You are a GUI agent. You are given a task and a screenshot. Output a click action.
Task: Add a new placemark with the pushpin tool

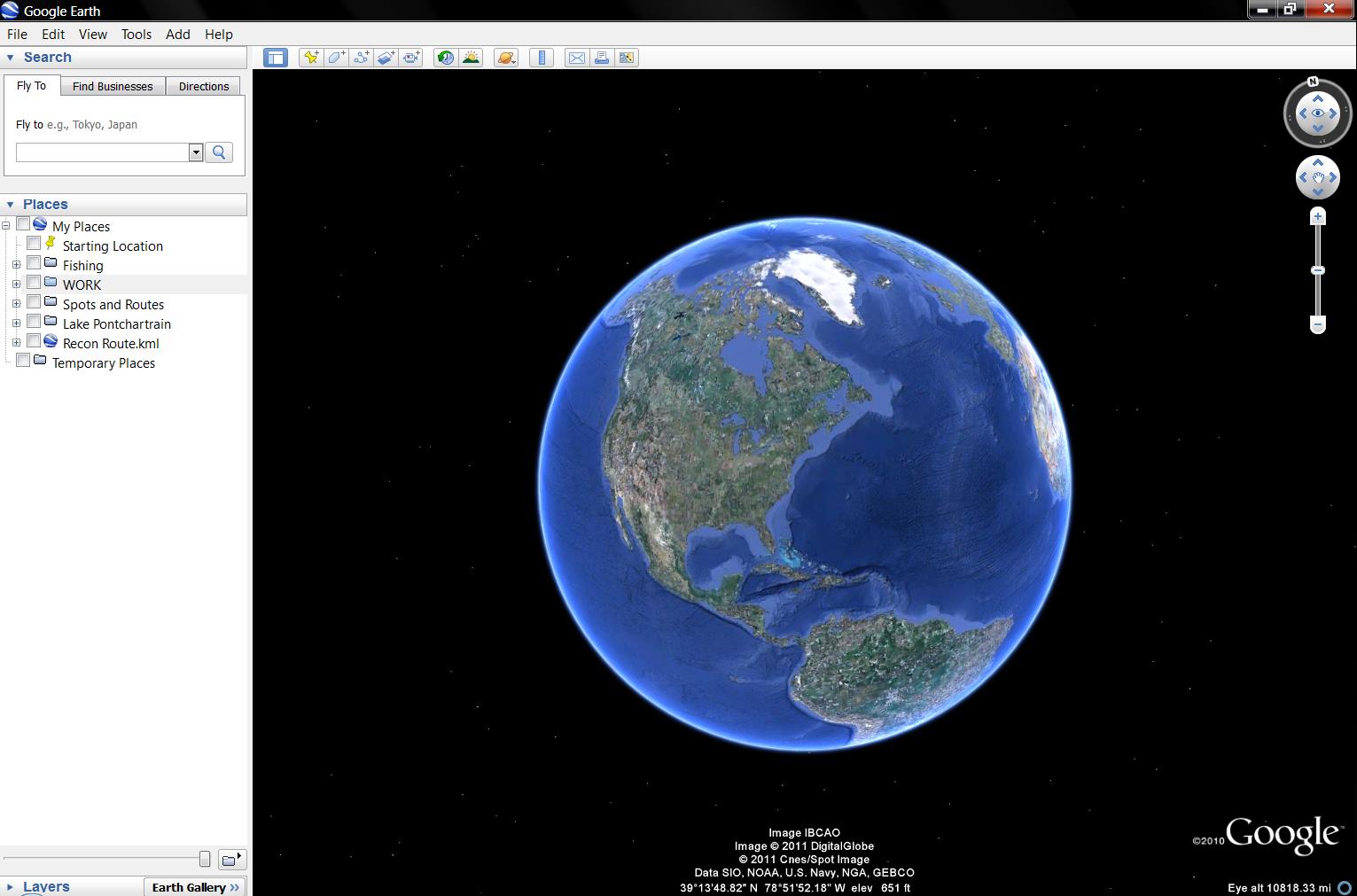tap(311, 58)
